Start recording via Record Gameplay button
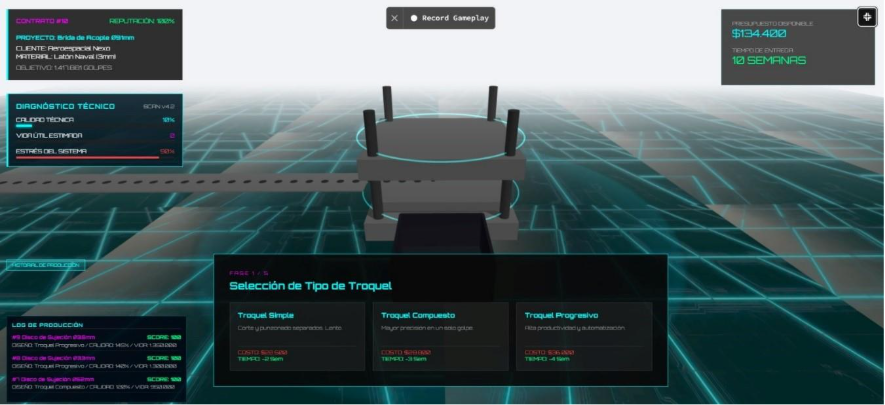The image size is (885, 405). [x=450, y=18]
